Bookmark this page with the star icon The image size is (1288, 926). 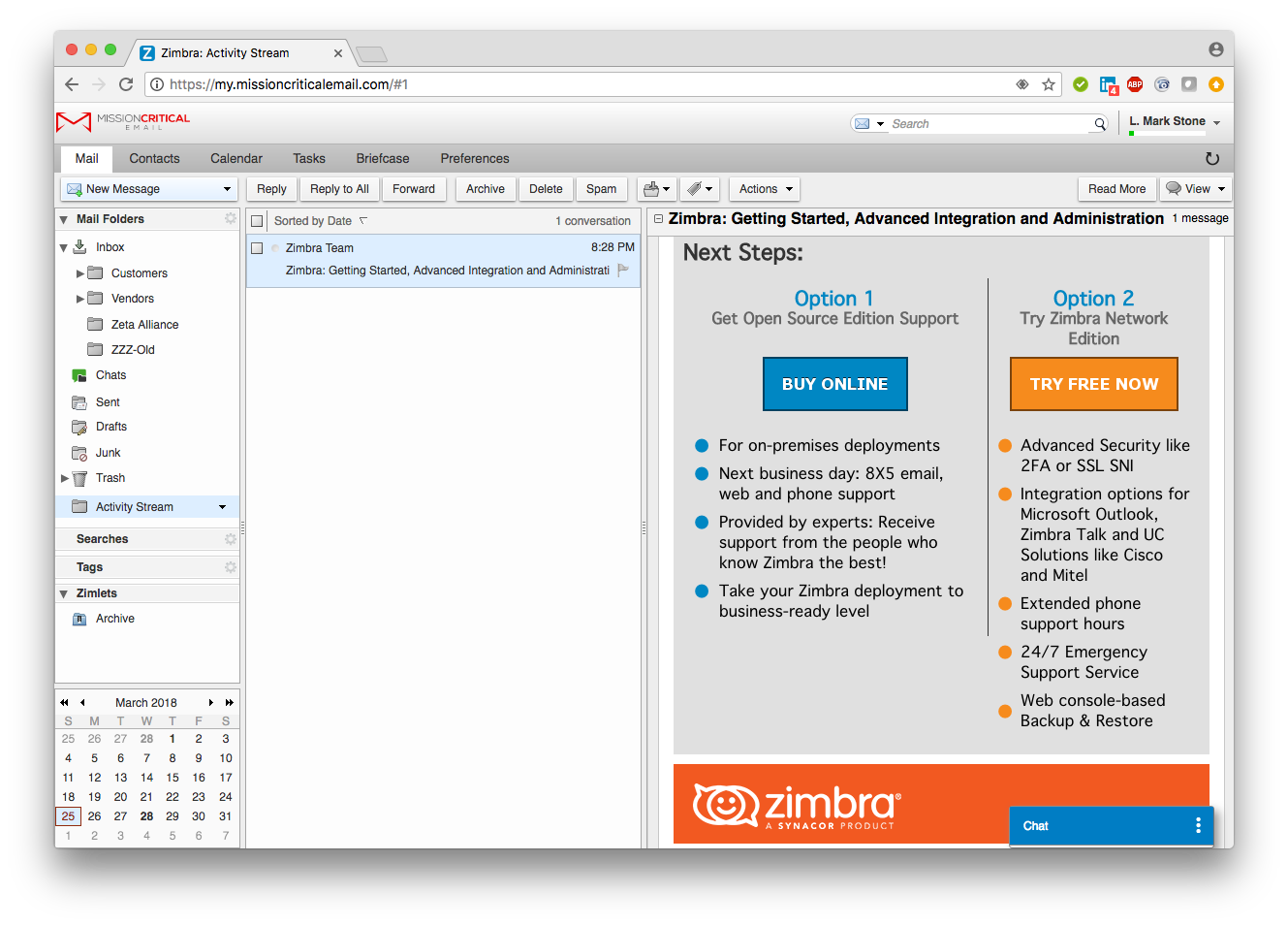click(x=1048, y=84)
